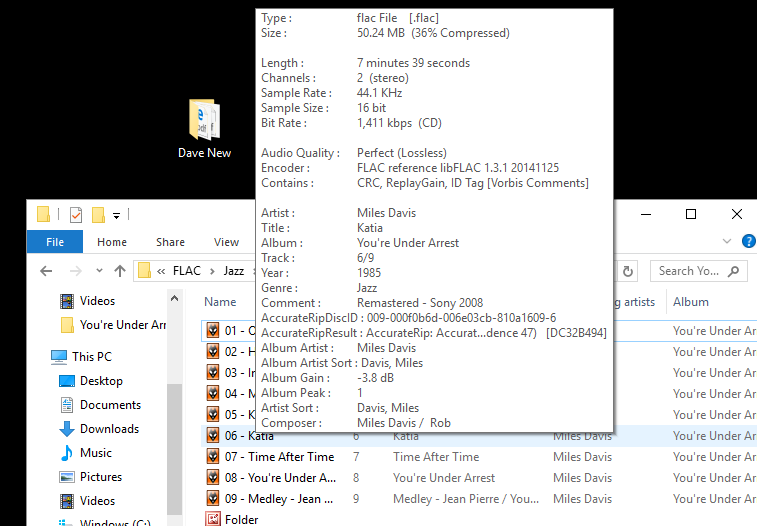Navigate up one folder level with Up arrow
Screen dimensions: 757x526
pyautogui.click(x=120, y=271)
